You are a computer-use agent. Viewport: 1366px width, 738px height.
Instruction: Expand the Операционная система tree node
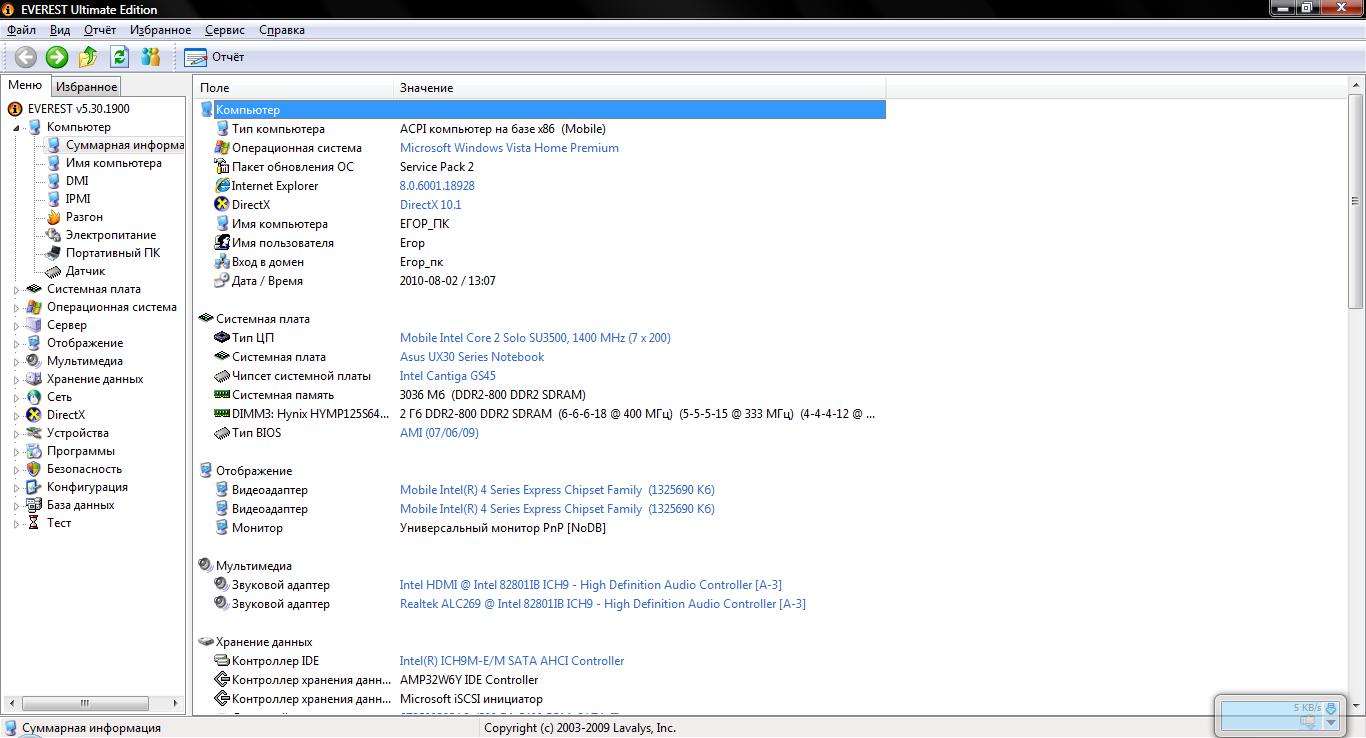tap(16, 308)
